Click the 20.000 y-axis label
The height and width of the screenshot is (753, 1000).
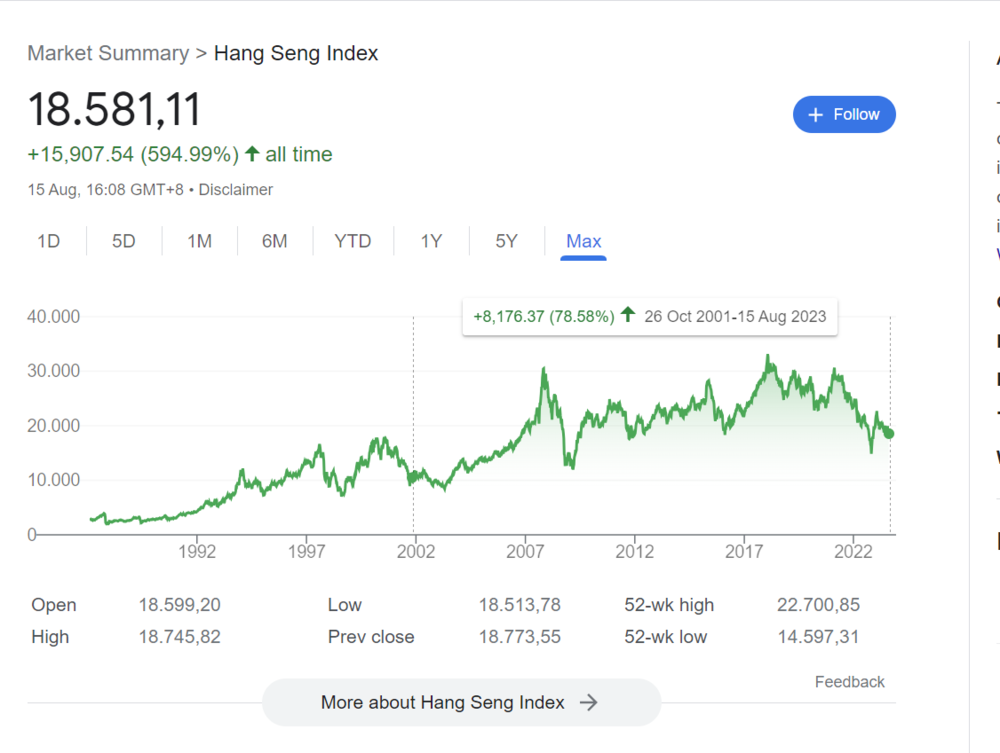click(54, 426)
